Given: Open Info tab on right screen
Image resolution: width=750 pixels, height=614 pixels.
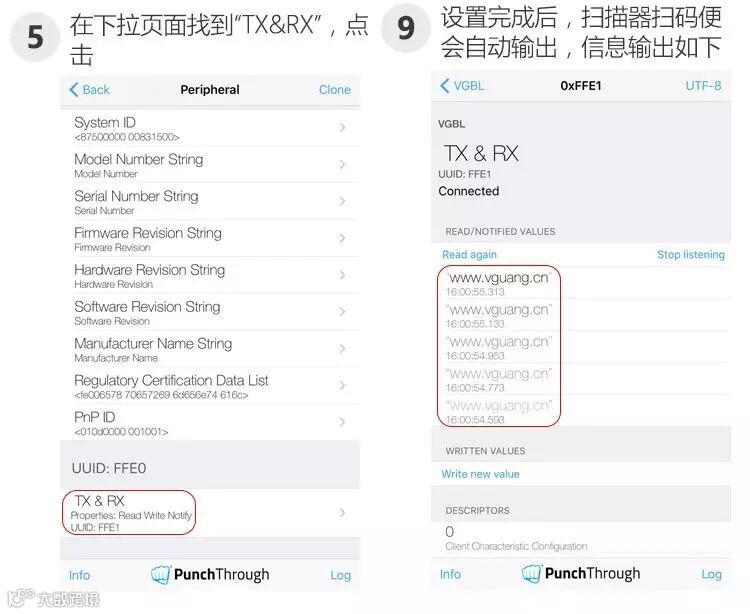Looking at the screenshot, I should [451, 574].
